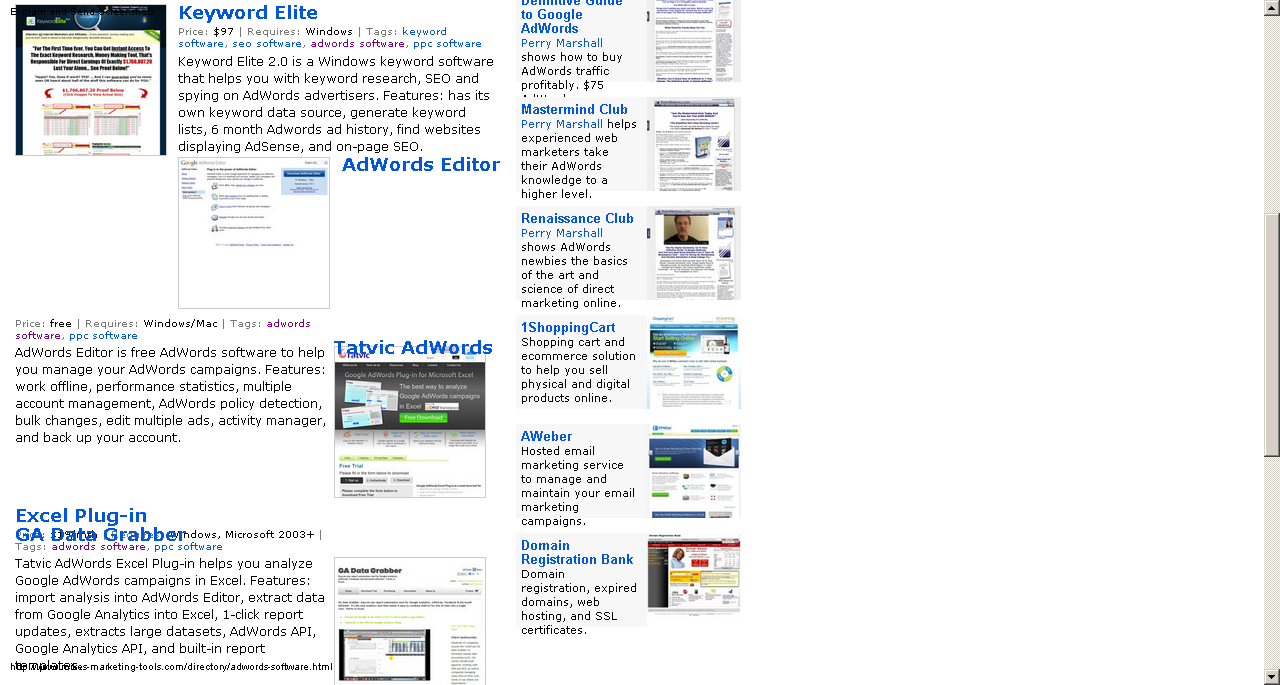Open the Keyword Elite heading link

(x=248, y=13)
